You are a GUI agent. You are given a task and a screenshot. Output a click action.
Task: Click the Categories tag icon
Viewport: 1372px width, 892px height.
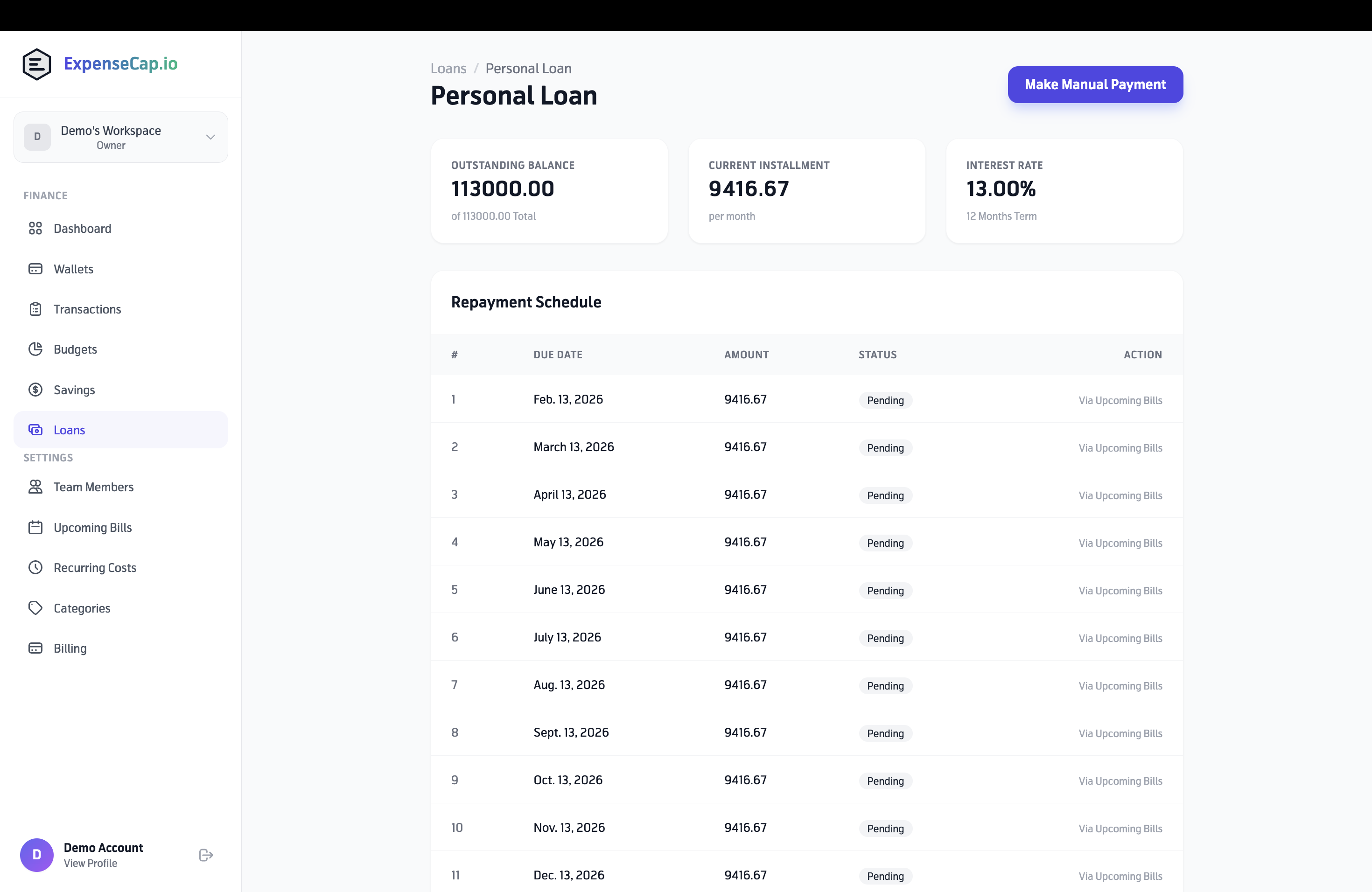click(x=36, y=608)
